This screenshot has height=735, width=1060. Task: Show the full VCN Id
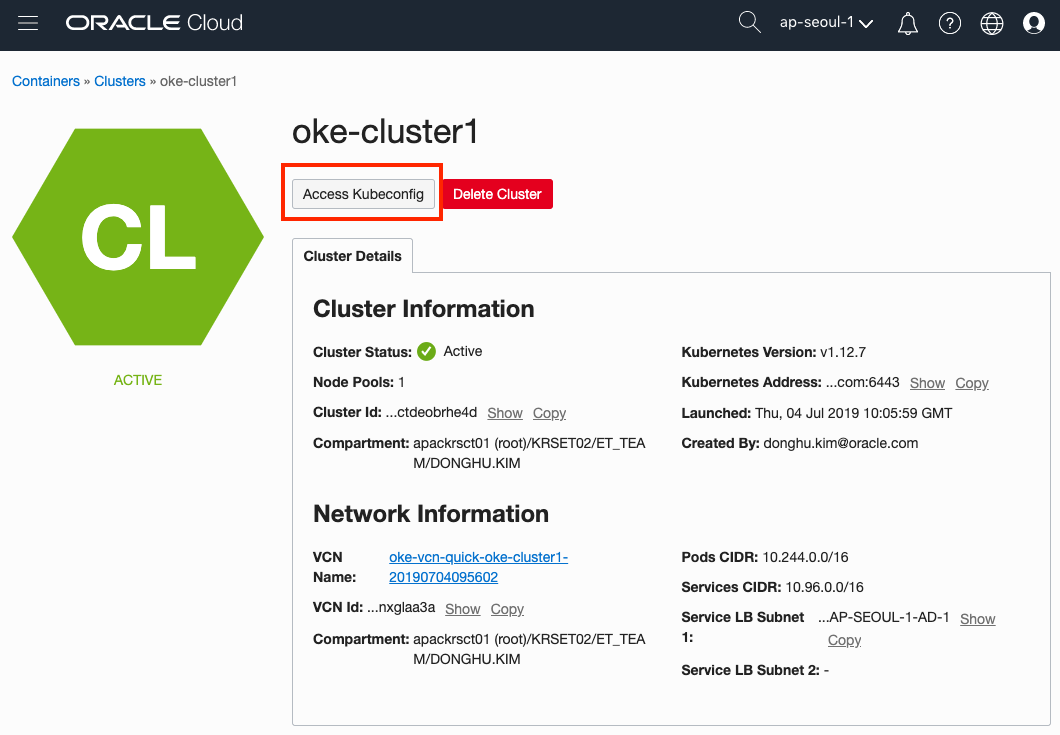(x=463, y=609)
